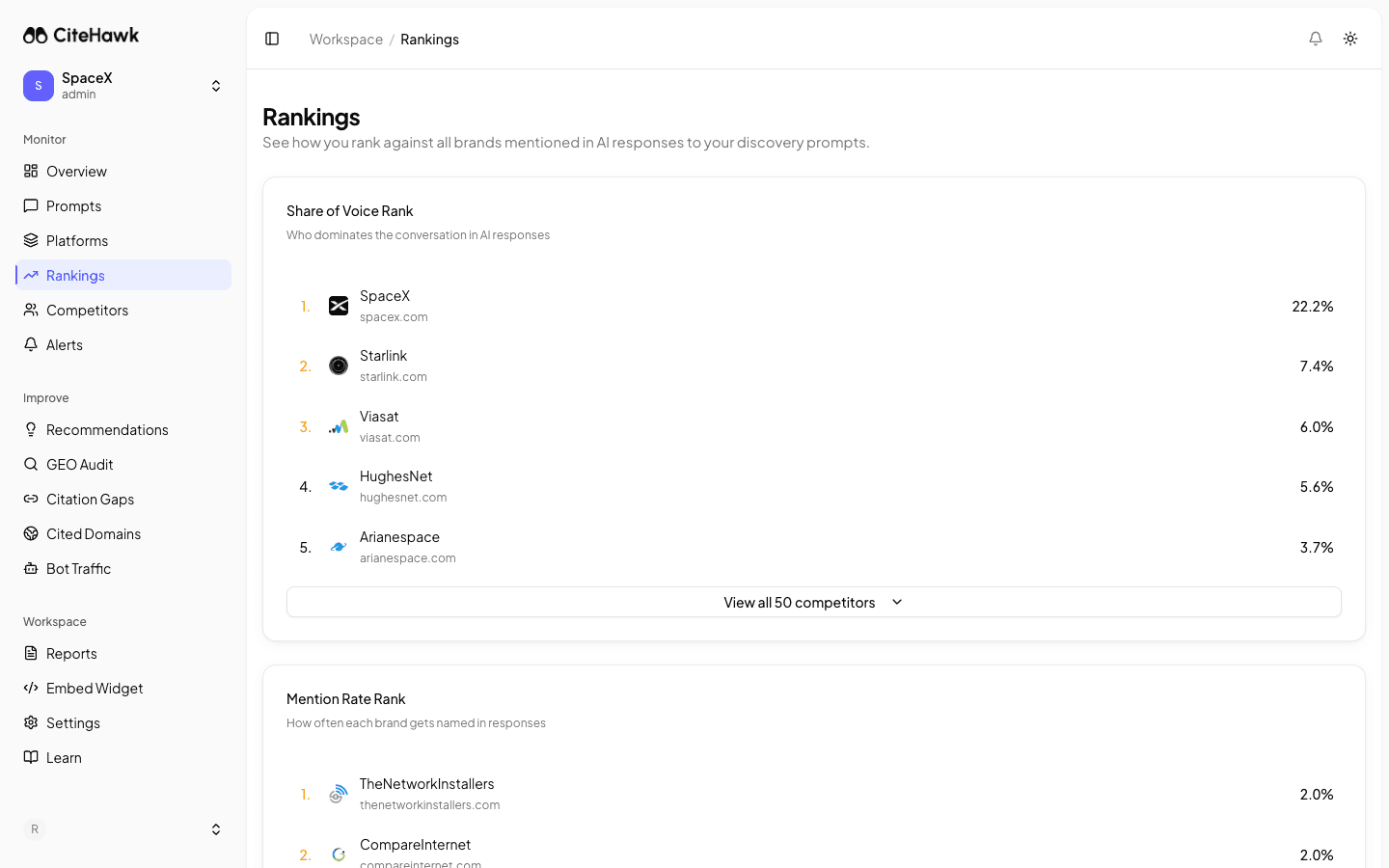Click the purple S workspace avatar
This screenshot has height=868, width=1389.
click(39, 86)
